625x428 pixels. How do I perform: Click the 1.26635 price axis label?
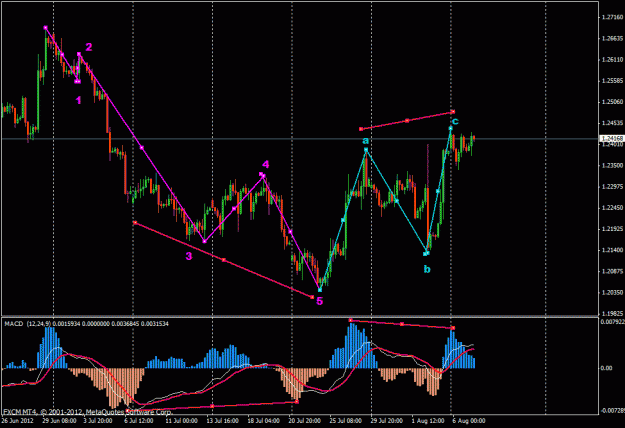click(x=612, y=38)
